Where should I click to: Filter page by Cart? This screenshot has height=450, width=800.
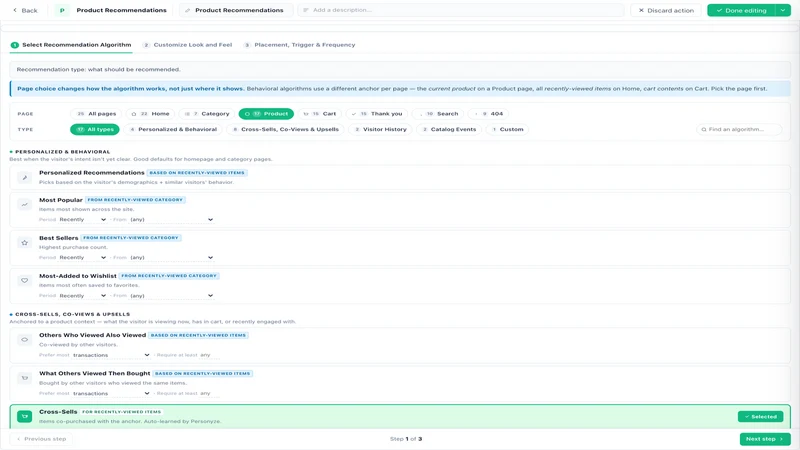point(319,114)
